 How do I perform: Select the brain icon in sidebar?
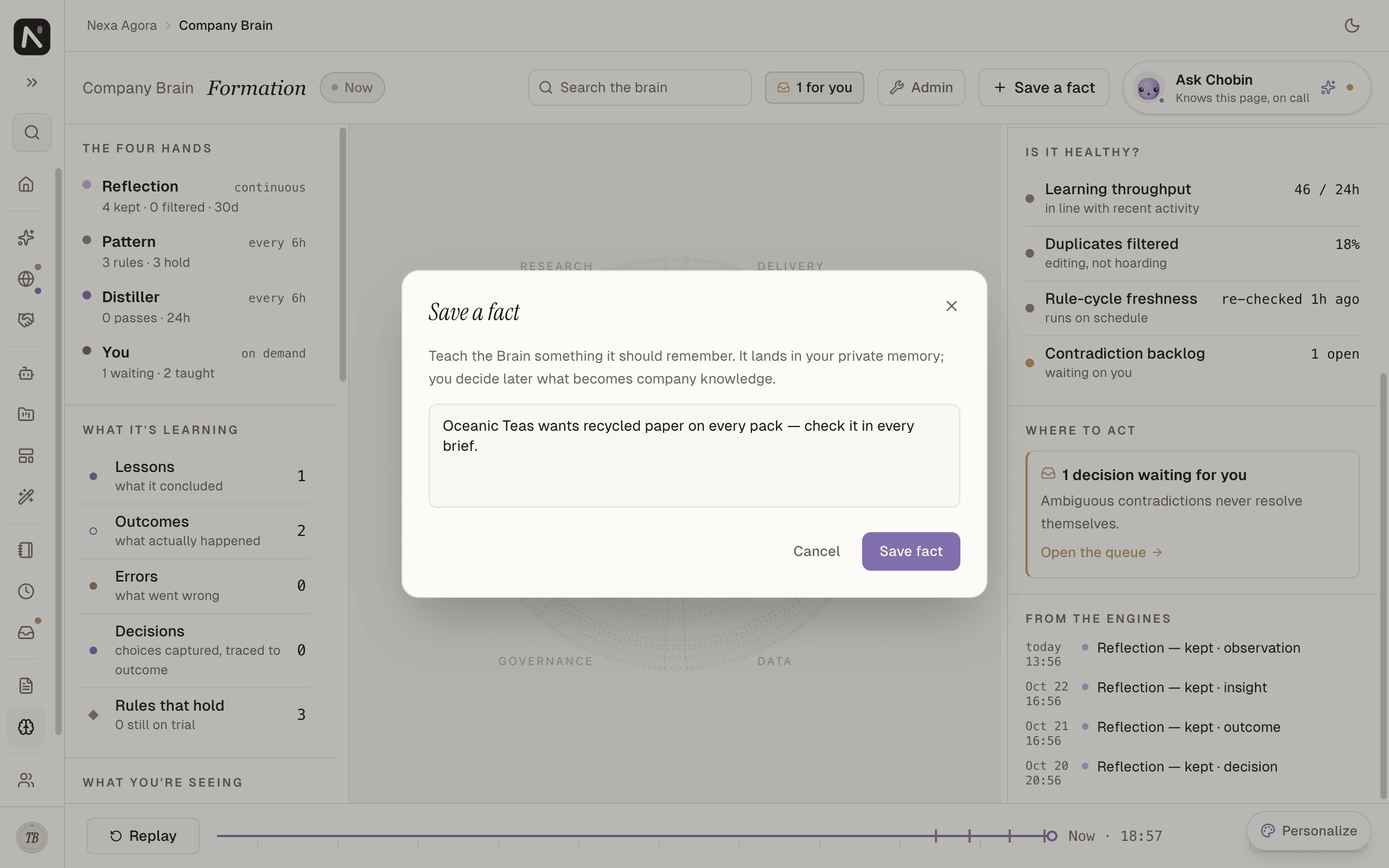[x=26, y=727]
